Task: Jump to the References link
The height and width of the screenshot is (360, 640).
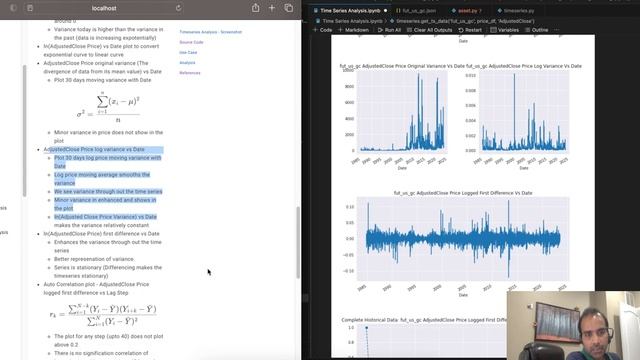Action: [190, 73]
